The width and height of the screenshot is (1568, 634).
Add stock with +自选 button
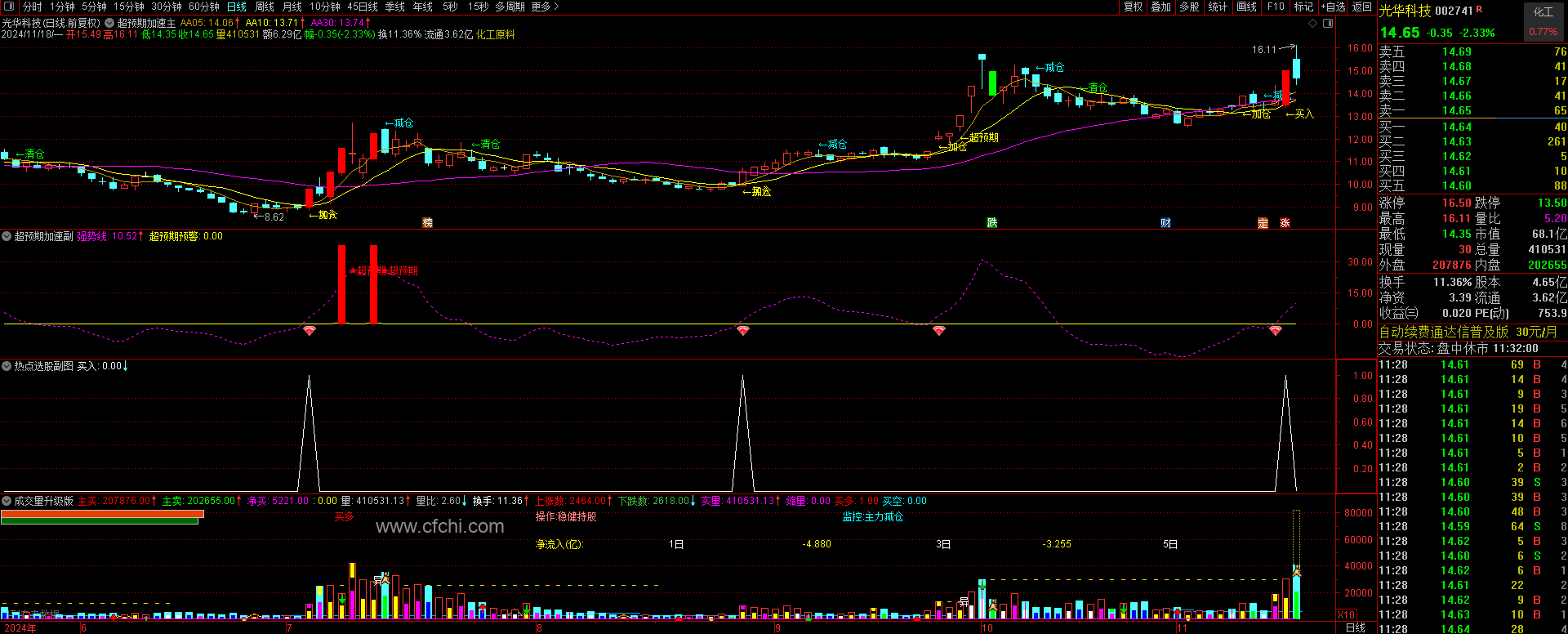click(x=1334, y=7)
